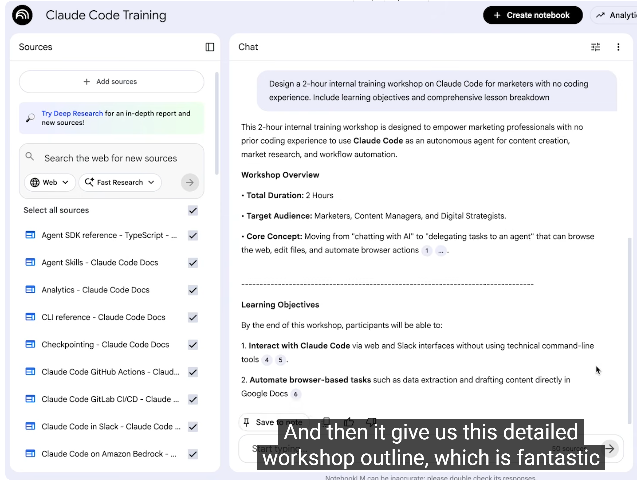The width and height of the screenshot is (637, 487).
Task: Uncheck CLI reference source checkbox
Action: [193, 317]
